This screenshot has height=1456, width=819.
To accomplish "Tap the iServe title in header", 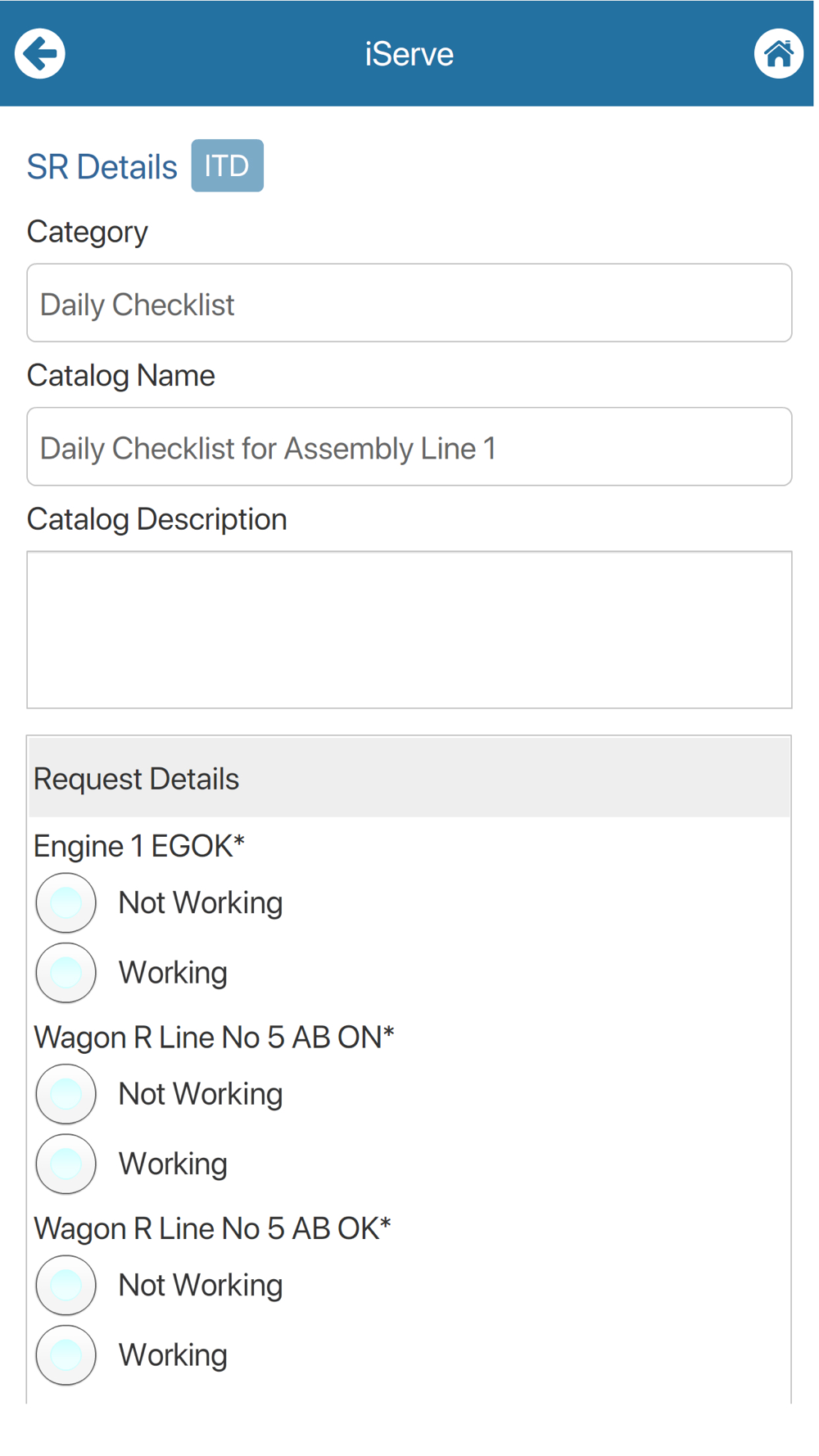I will point(409,54).
